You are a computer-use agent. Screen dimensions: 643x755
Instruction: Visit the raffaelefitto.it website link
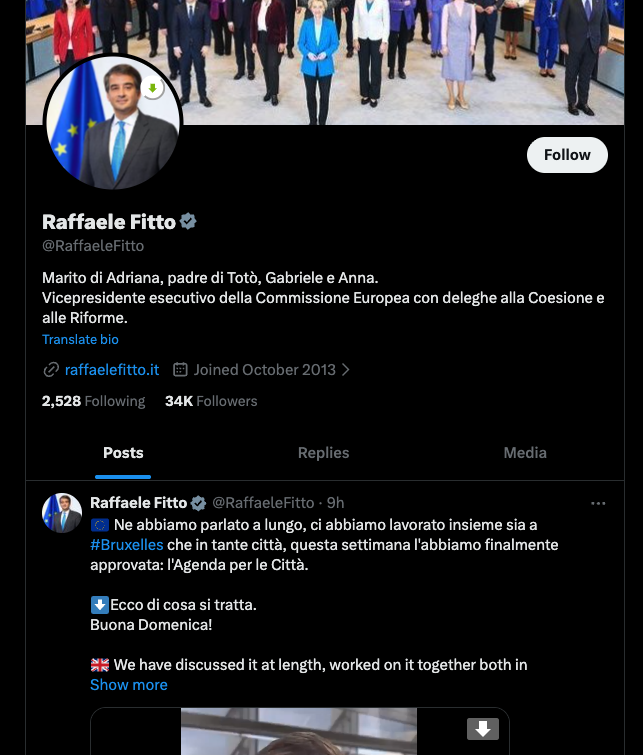112,370
